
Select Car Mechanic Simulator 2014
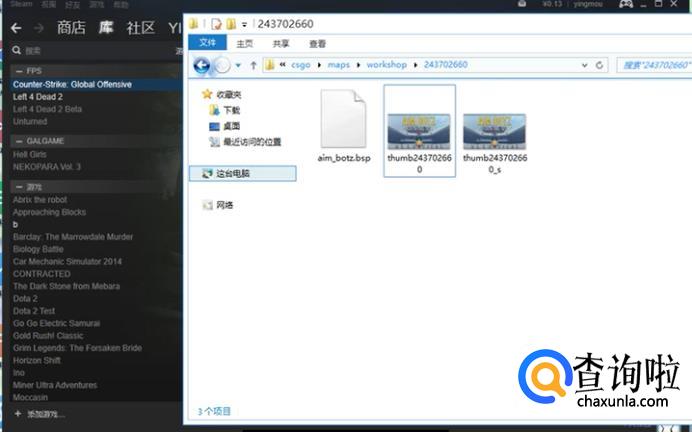point(67,262)
